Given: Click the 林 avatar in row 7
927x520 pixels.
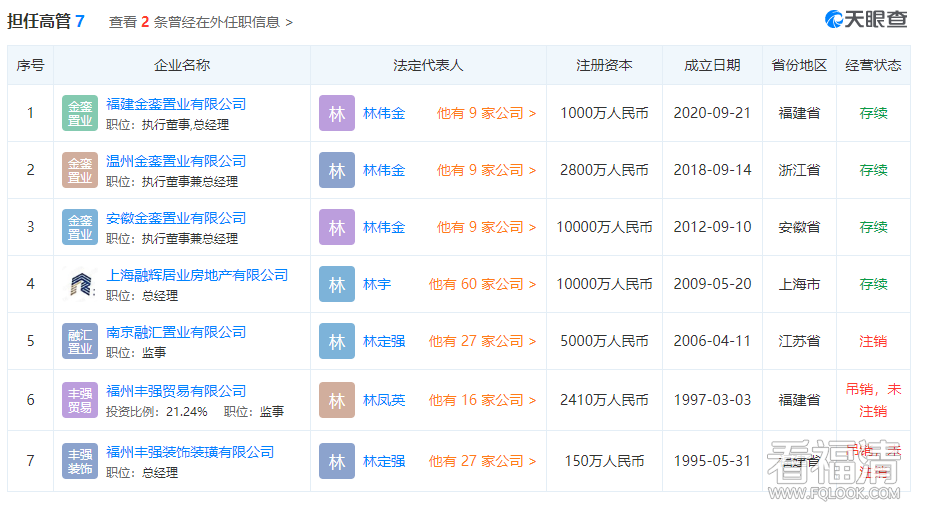Looking at the screenshot, I should [337, 461].
